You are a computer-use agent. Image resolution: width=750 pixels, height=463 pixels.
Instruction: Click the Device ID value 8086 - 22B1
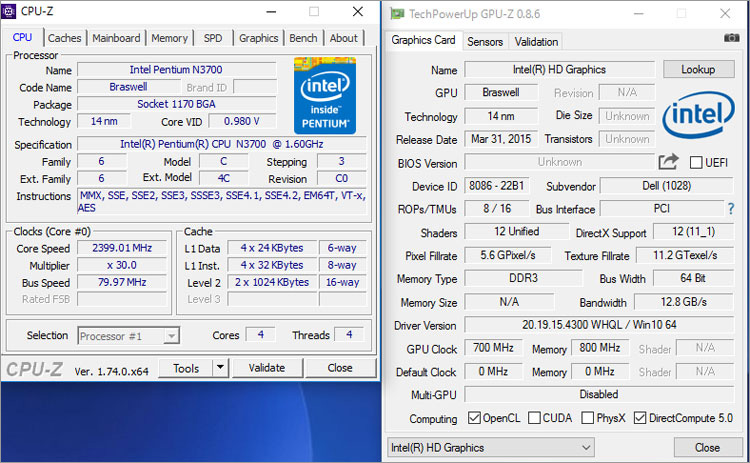[x=496, y=186]
